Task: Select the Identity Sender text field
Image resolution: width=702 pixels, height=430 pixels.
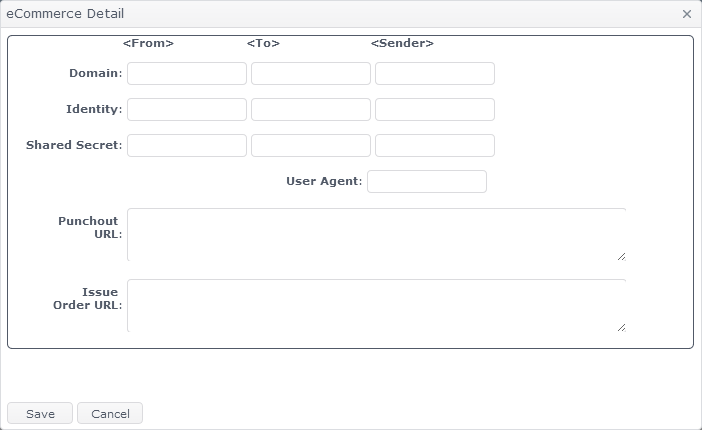Action: point(434,109)
